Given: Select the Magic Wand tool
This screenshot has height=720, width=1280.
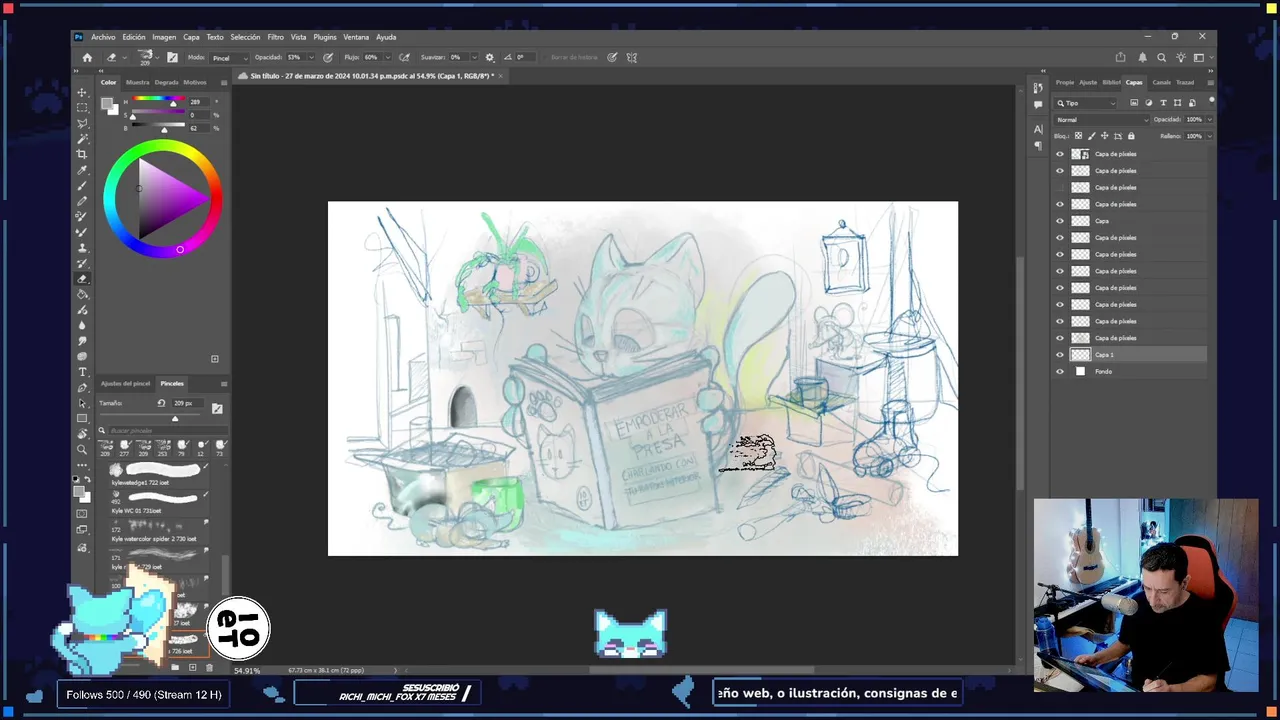Looking at the screenshot, I should 82,138.
